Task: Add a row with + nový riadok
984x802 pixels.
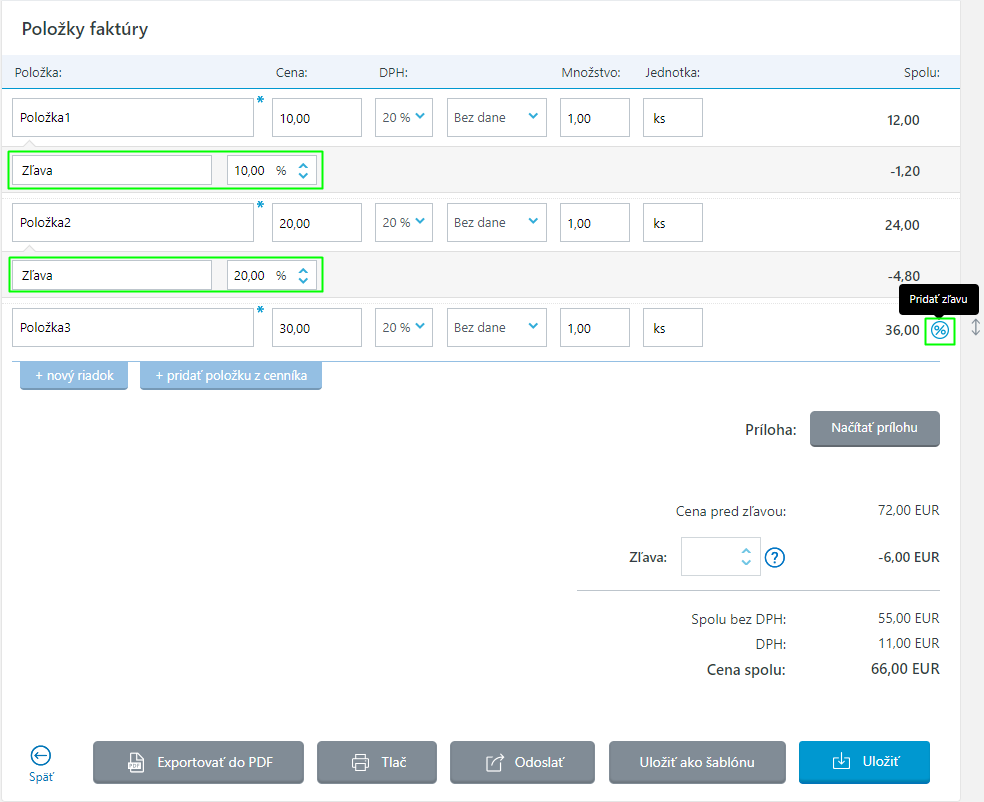Action: 74,376
